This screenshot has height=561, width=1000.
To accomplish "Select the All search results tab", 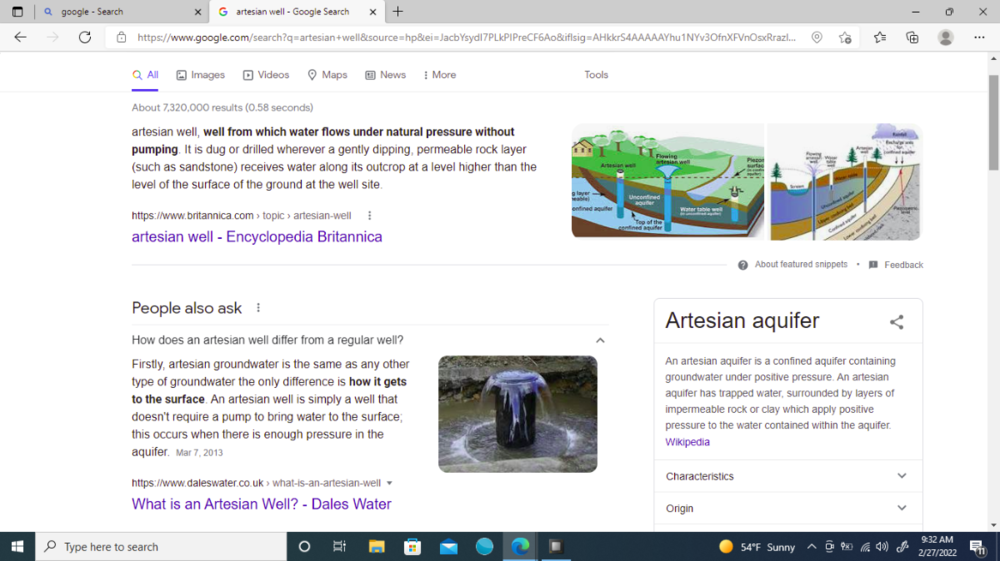I will click(x=145, y=75).
